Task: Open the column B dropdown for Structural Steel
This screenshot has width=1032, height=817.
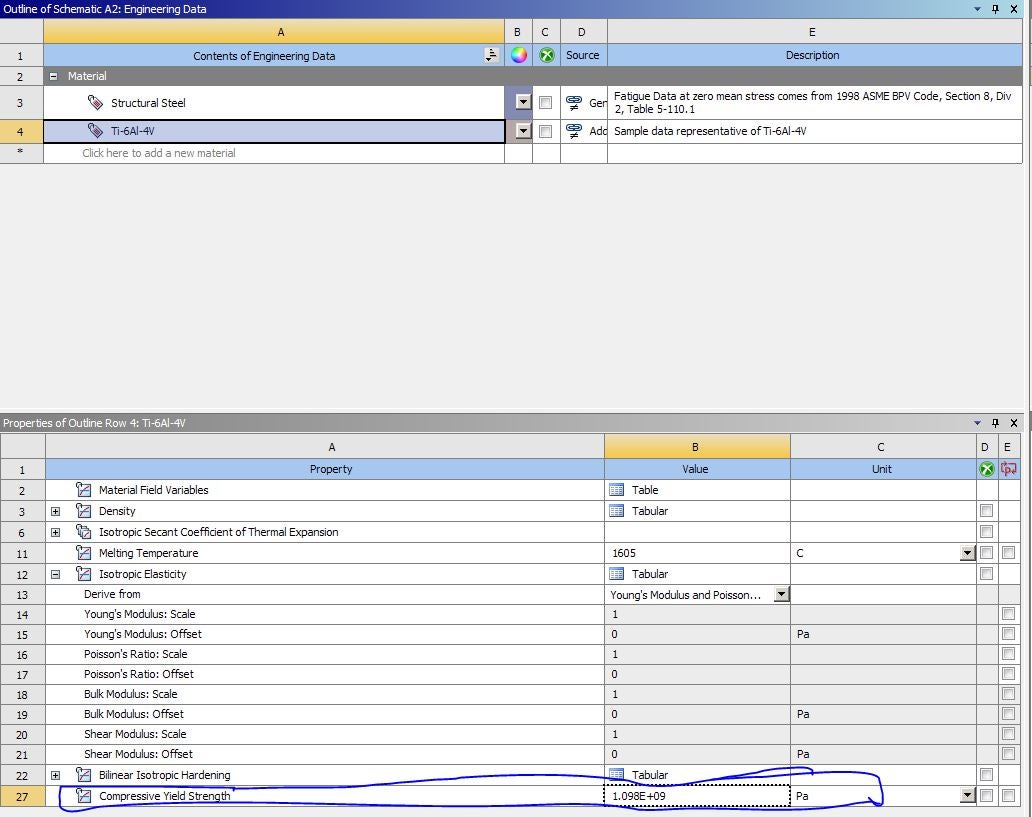Action: tap(523, 102)
